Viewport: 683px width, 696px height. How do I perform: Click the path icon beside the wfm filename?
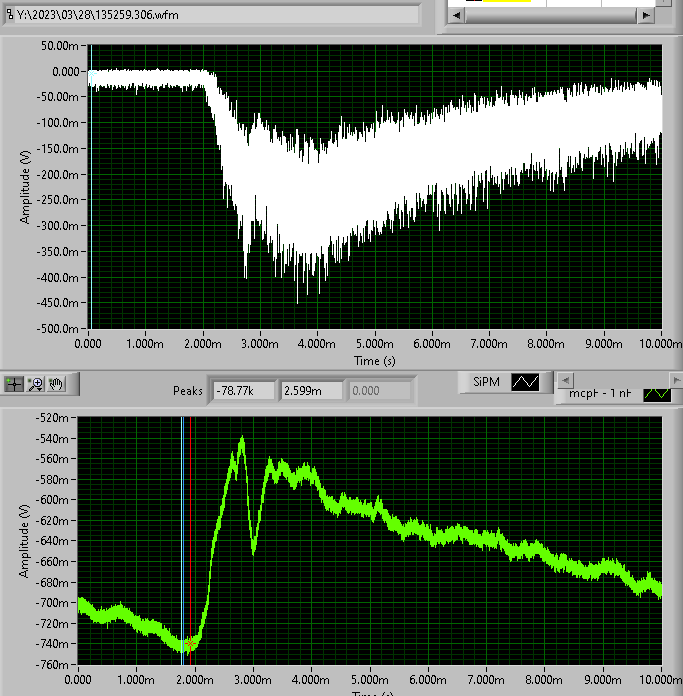point(10,15)
